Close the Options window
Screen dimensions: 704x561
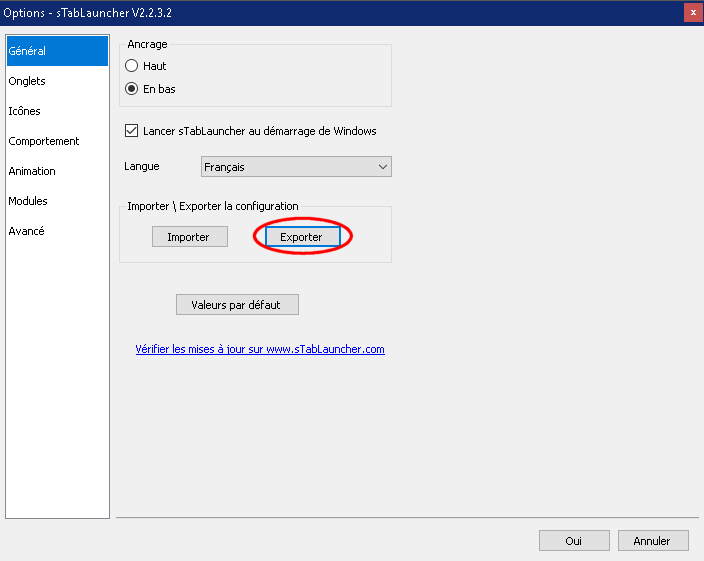tap(693, 13)
